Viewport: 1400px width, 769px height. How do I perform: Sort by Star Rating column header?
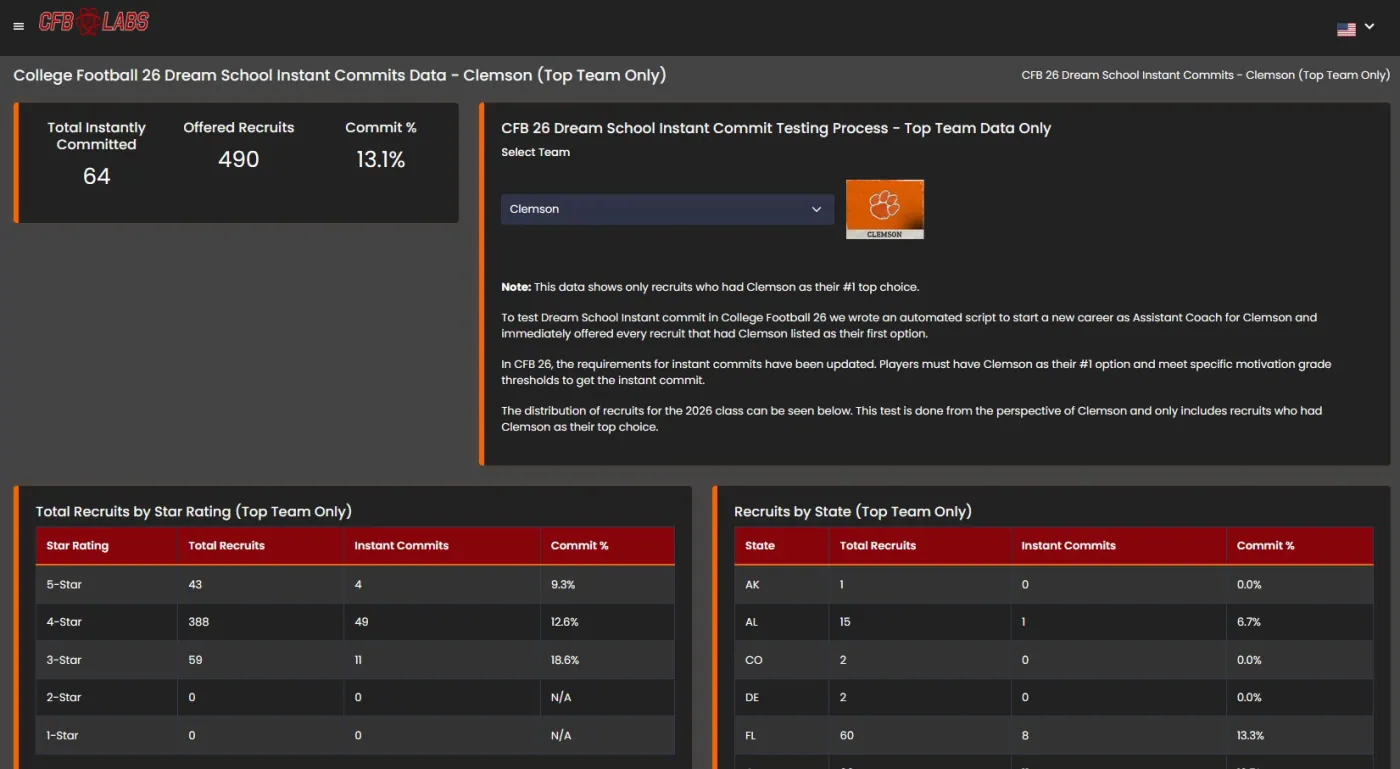pos(78,546)
